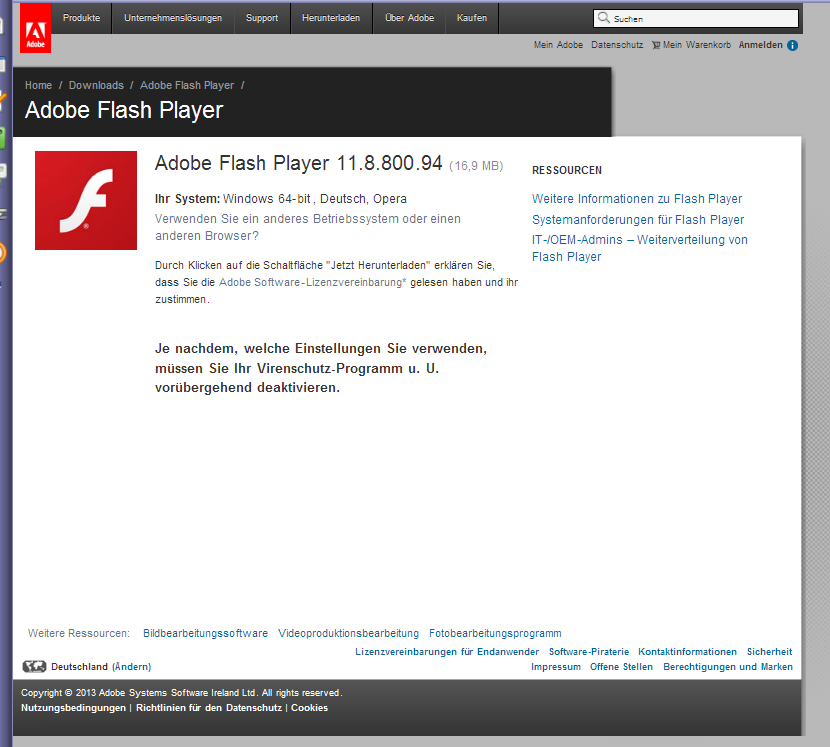830x747 pixels.
Task: Open the Nutzungsbedingungen footer link
Action: tap(74, 708)
